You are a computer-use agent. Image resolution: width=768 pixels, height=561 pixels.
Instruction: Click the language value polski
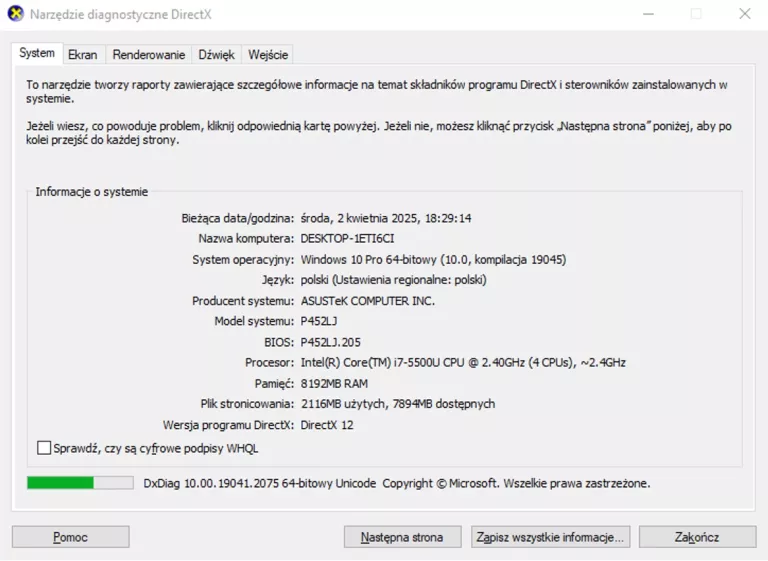click(x=394, y=280)
